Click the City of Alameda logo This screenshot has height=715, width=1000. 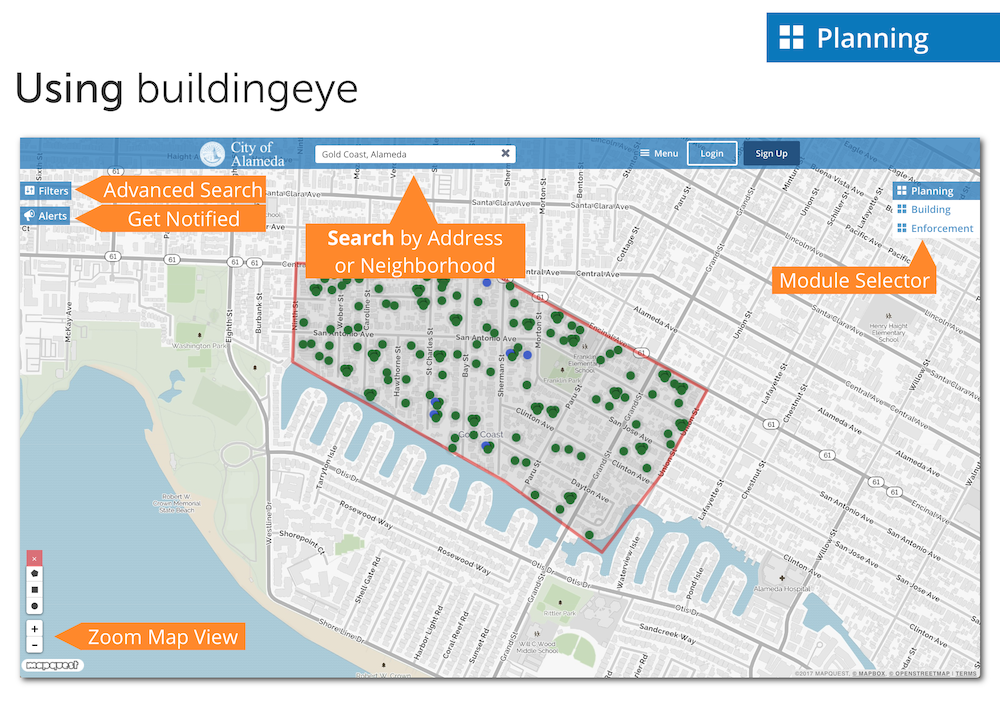click(x=242, y=154)
